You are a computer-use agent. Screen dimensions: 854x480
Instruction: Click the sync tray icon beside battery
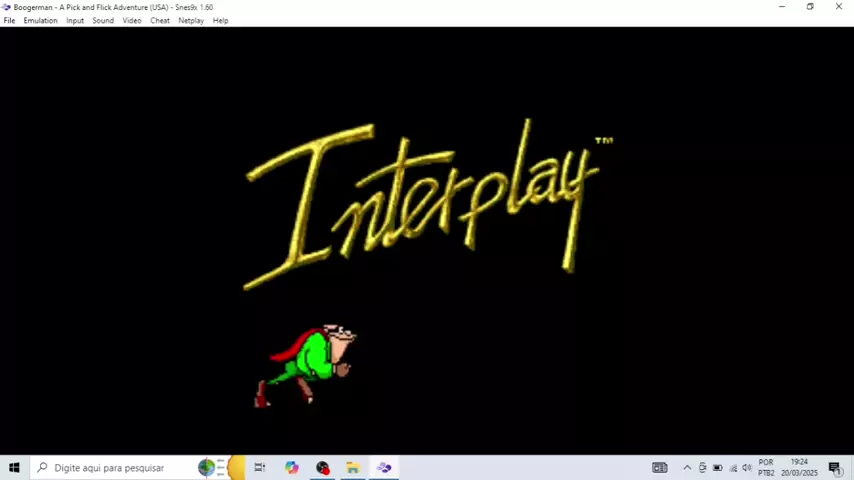703,467
